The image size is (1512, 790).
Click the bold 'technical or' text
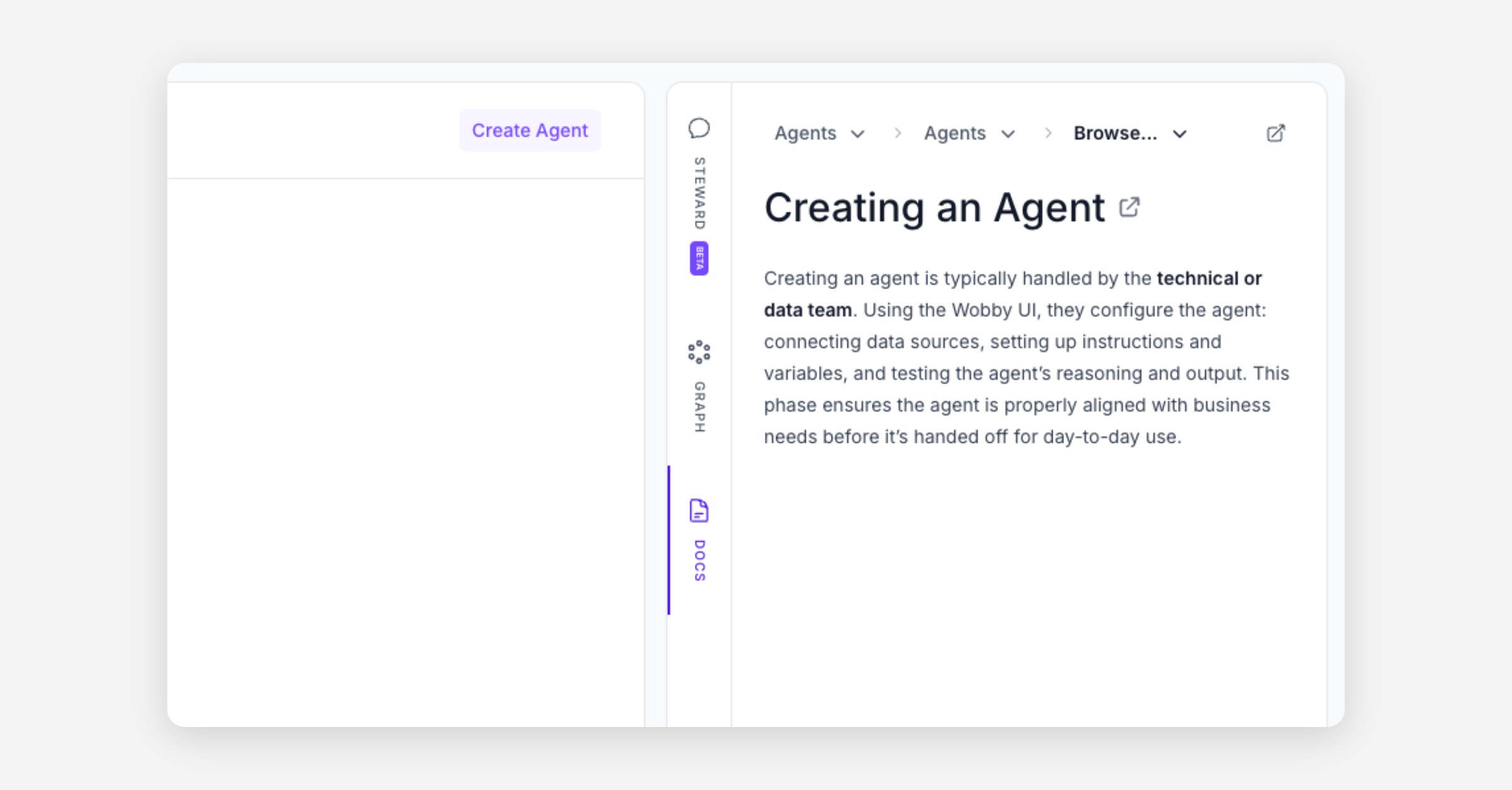pos(1209,278)
